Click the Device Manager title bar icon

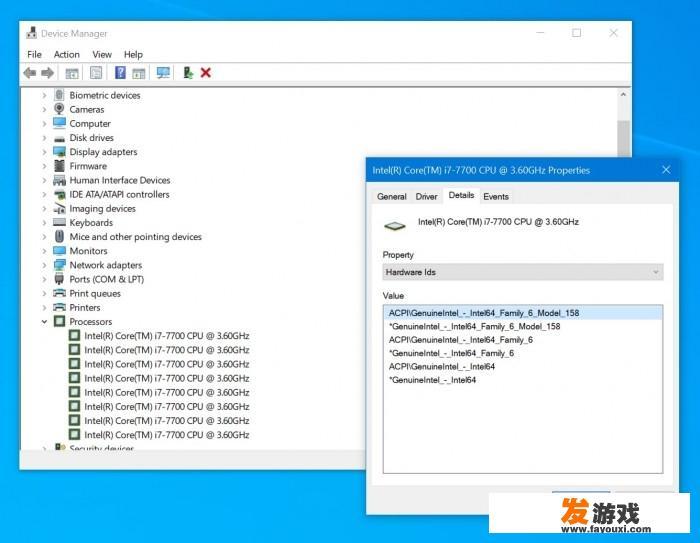(31, 33)
